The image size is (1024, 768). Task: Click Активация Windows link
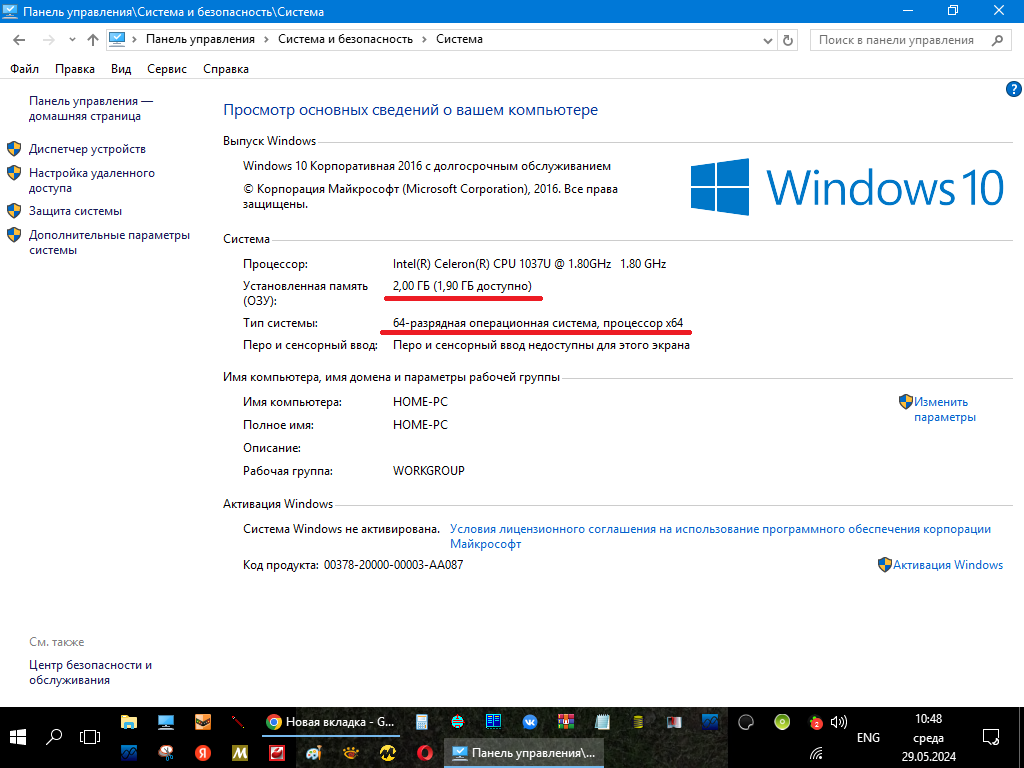[948, 565]
